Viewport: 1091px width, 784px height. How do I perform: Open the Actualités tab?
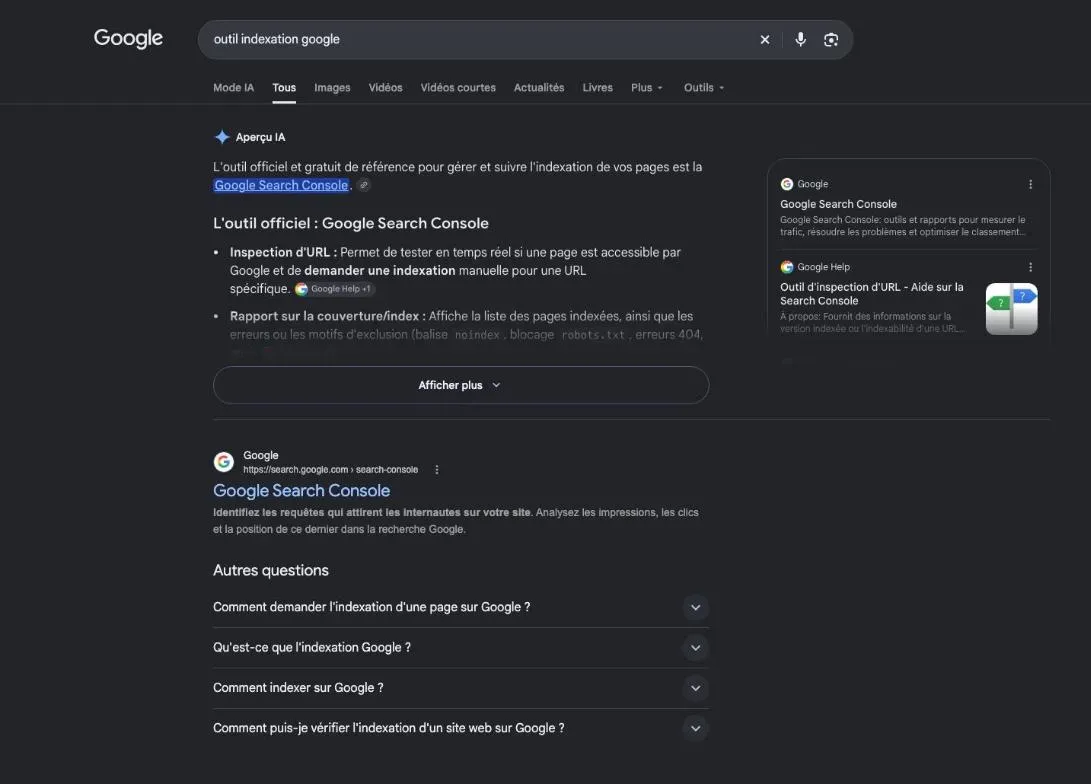pyautogui.click(x=539, y=88)
